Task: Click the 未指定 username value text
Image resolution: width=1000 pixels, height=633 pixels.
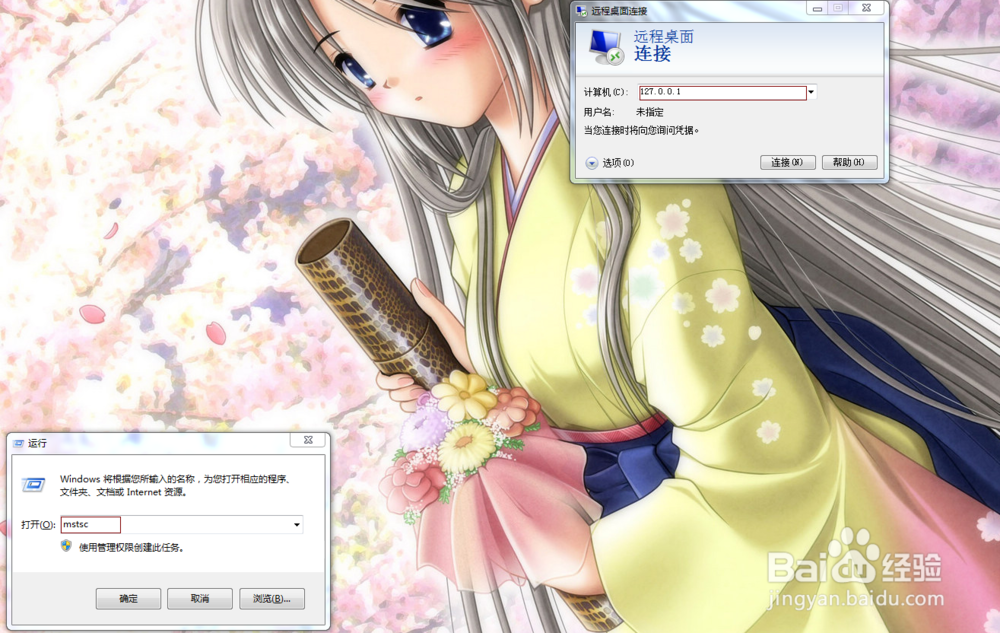Action: click(x=650, y=112)
